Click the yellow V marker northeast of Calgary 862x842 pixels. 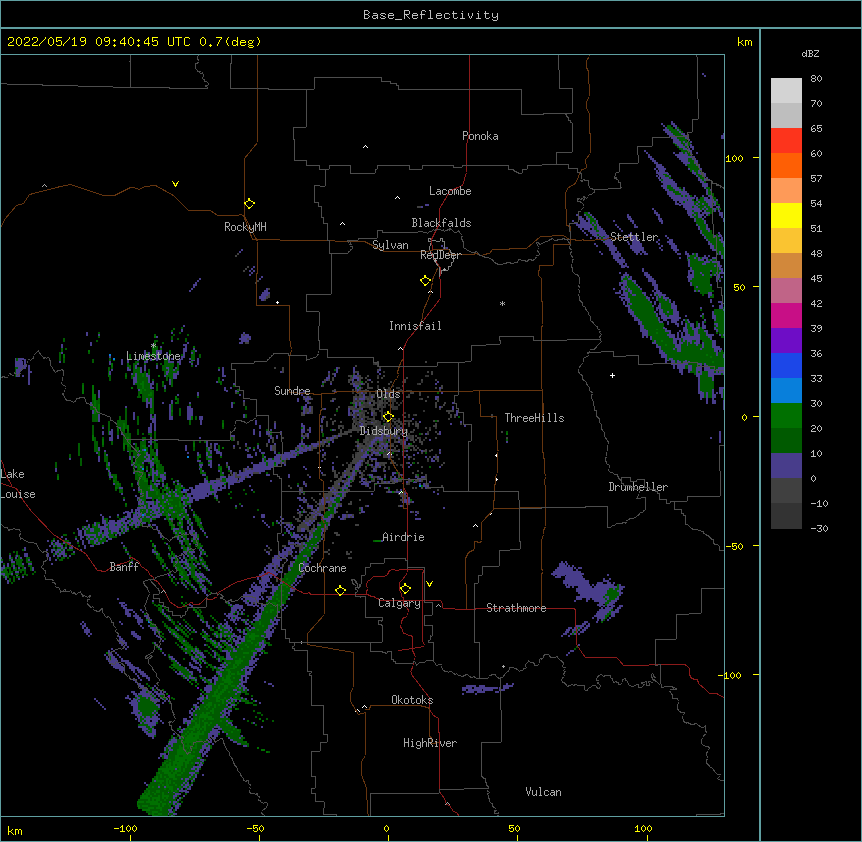(x=429, y=584)
